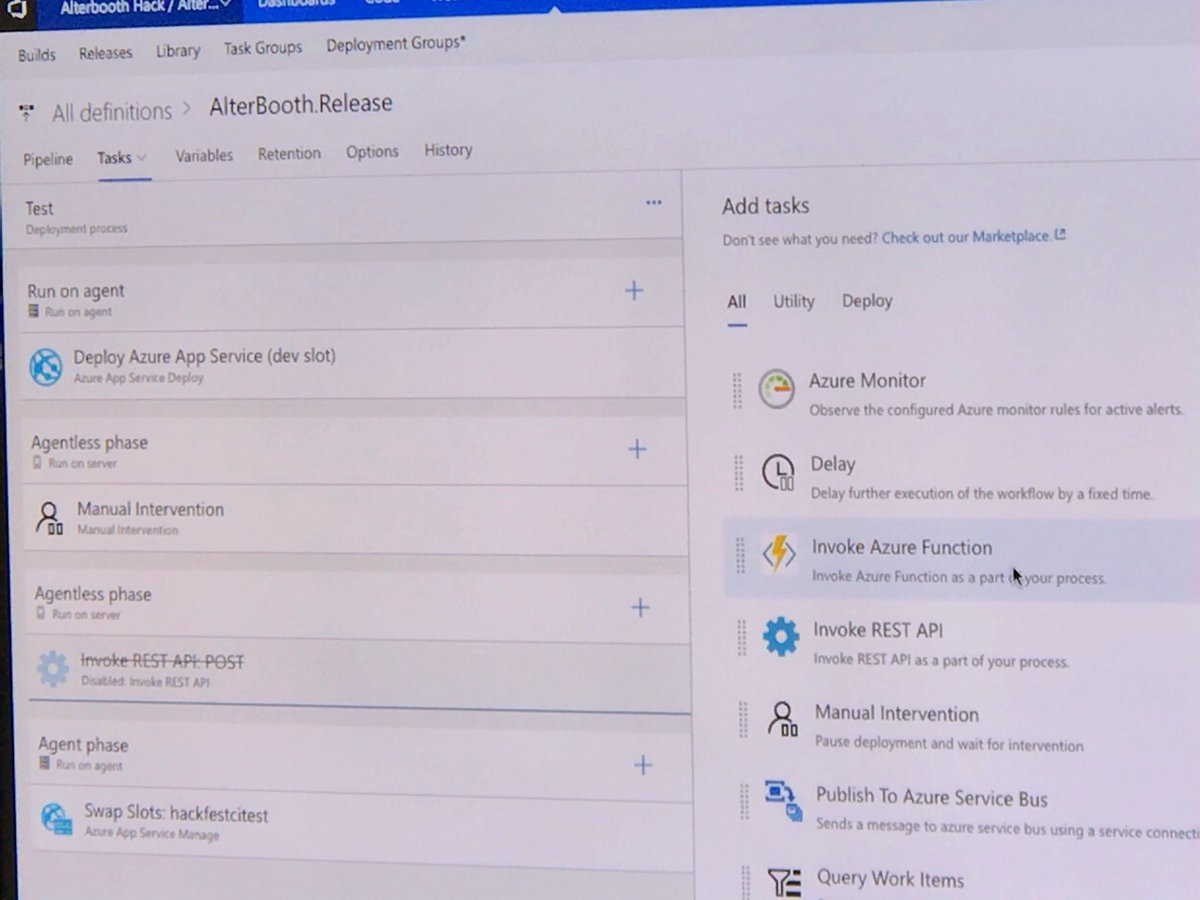
Task: Select the first Agentless phase above Manual Intervention
Action: coord(350,451)
